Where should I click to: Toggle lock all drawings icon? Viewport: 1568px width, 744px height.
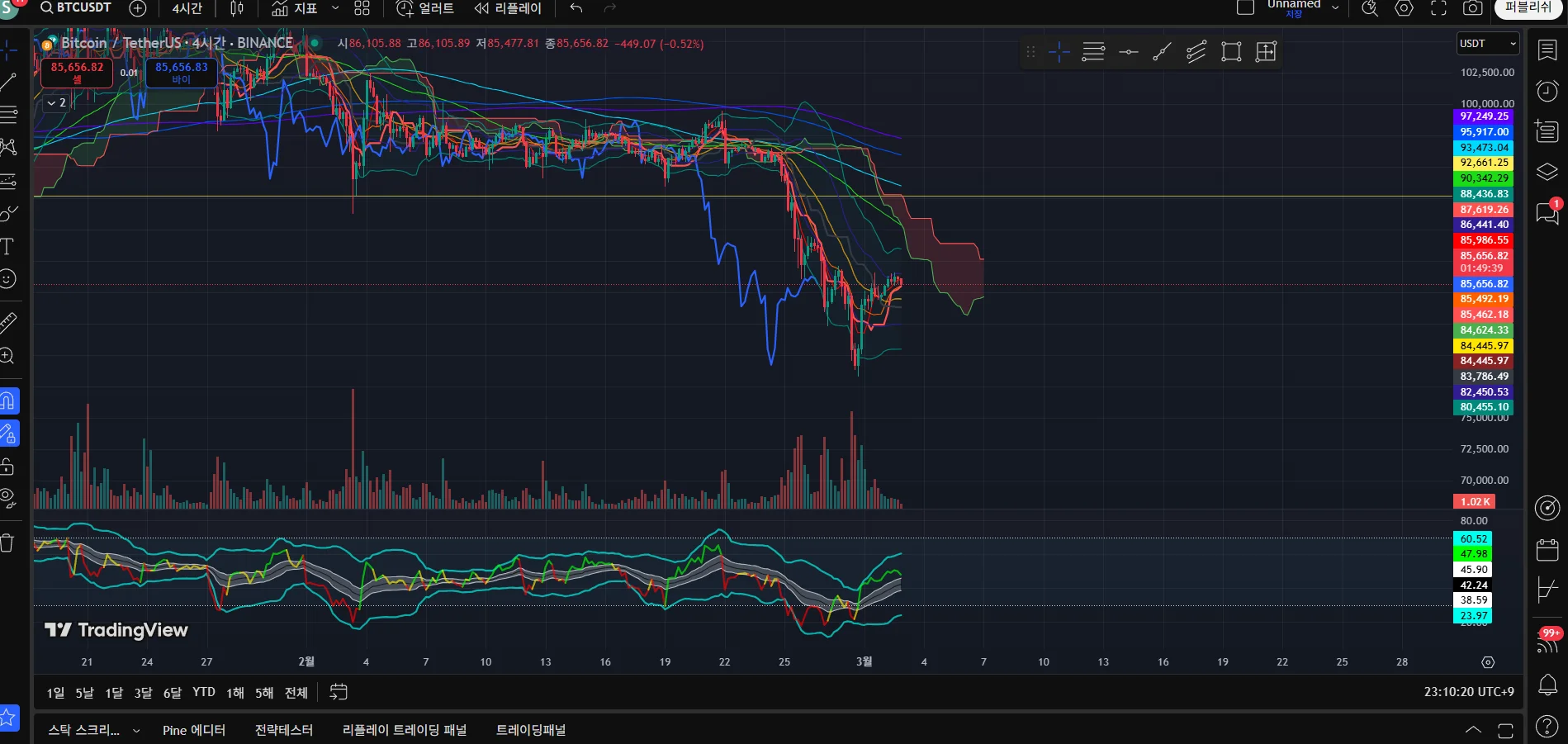7,467
